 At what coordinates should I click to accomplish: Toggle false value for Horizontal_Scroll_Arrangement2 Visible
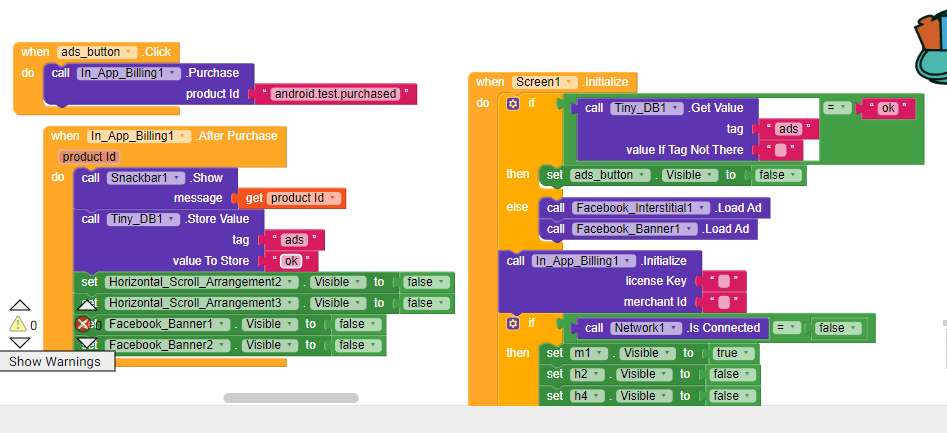426,282
